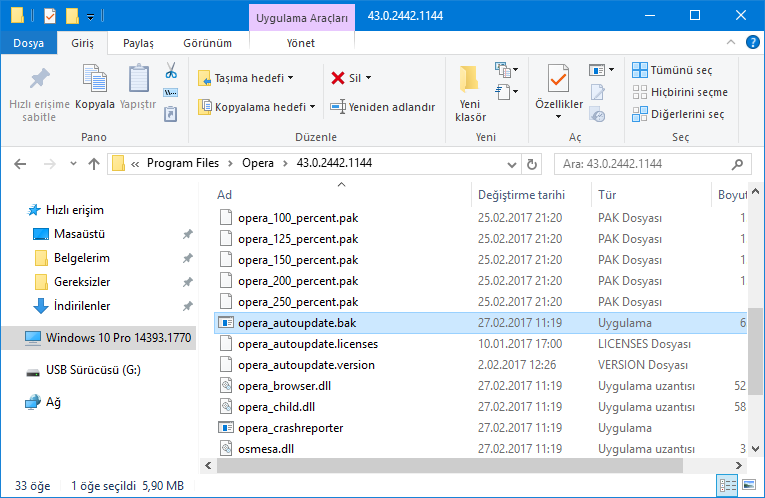Click the Cut scissors icon
Image resolution: width=765 pixels, height=498 pixels.
click(170, 71)
